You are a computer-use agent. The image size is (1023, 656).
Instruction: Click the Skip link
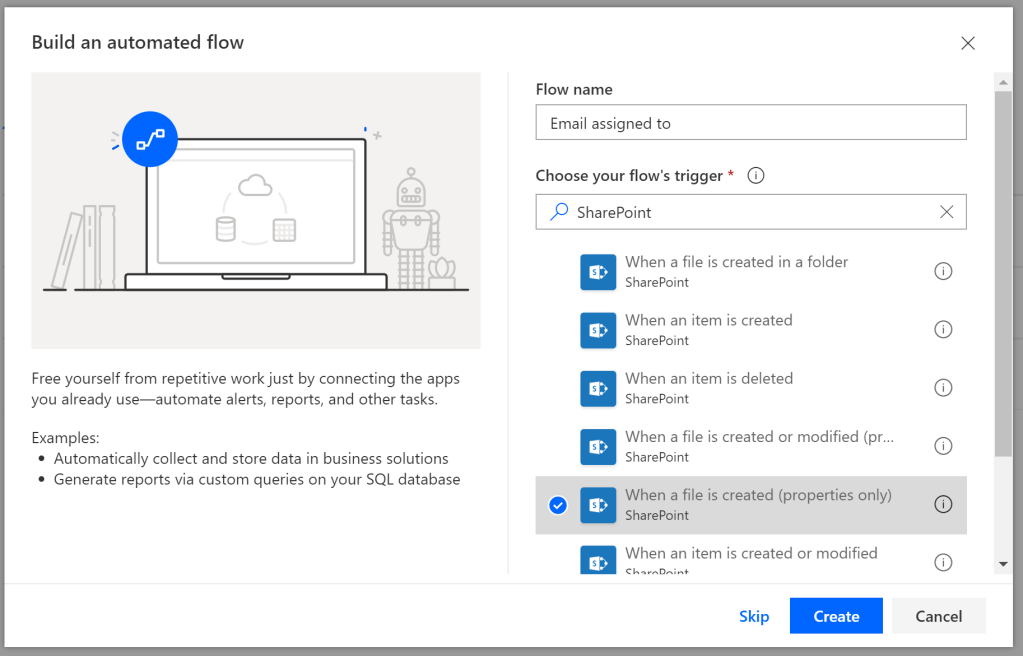754,616
